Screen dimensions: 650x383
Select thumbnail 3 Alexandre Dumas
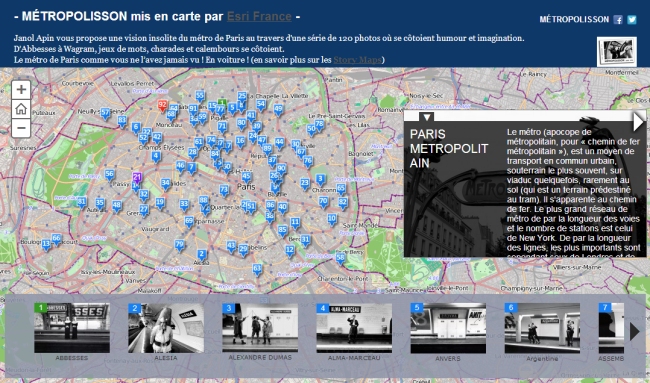[x=260, y=328]
